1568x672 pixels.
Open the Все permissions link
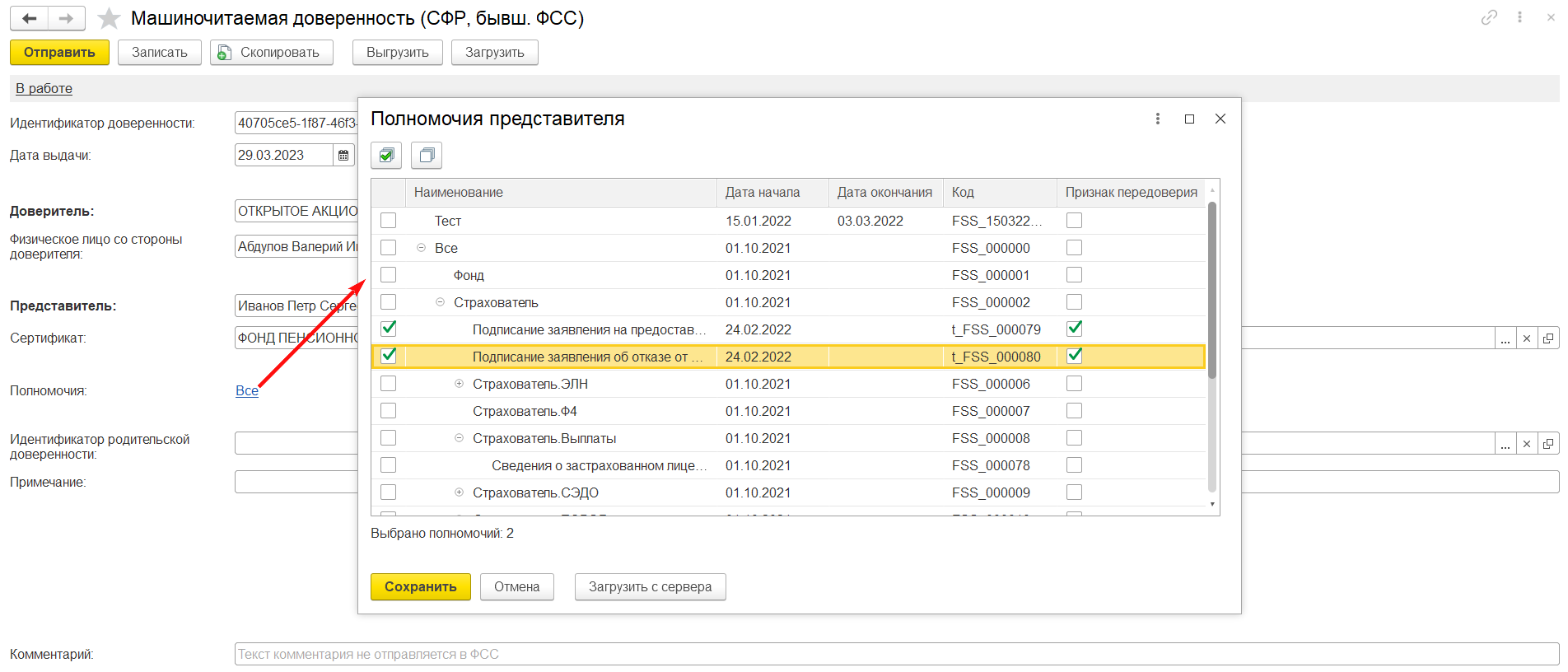[x=247, y=391]
